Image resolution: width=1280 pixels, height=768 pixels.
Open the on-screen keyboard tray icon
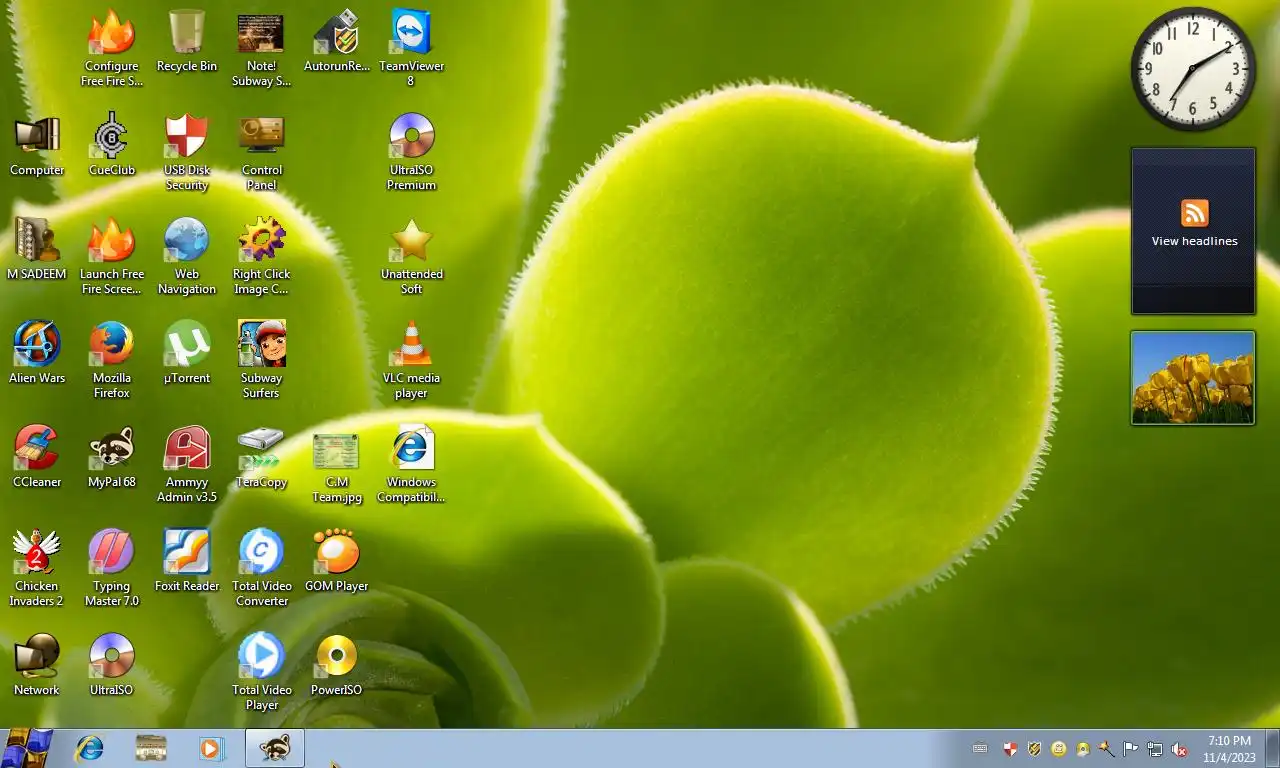[x=980, y=748]
